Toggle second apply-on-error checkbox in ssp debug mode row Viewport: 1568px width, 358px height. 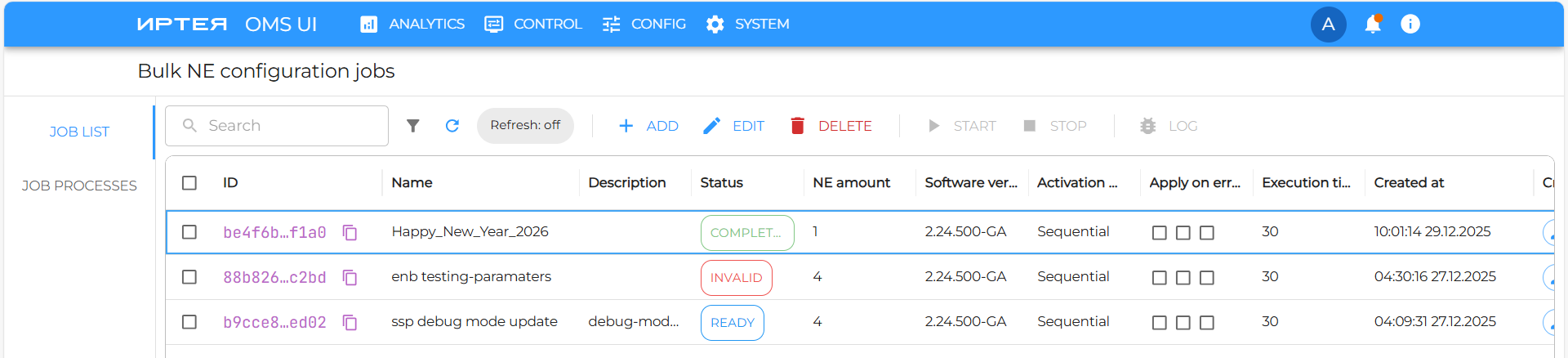(1183, 323)
